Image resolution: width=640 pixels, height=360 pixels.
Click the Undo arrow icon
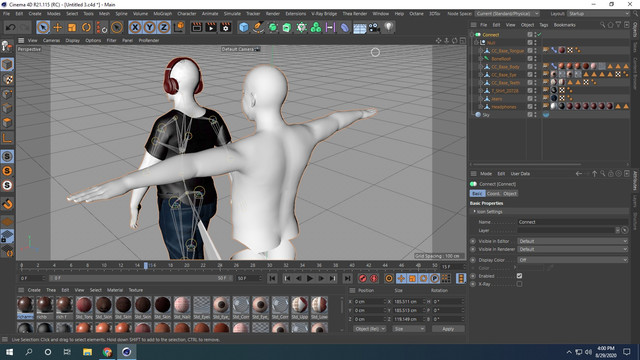(10, 27)
